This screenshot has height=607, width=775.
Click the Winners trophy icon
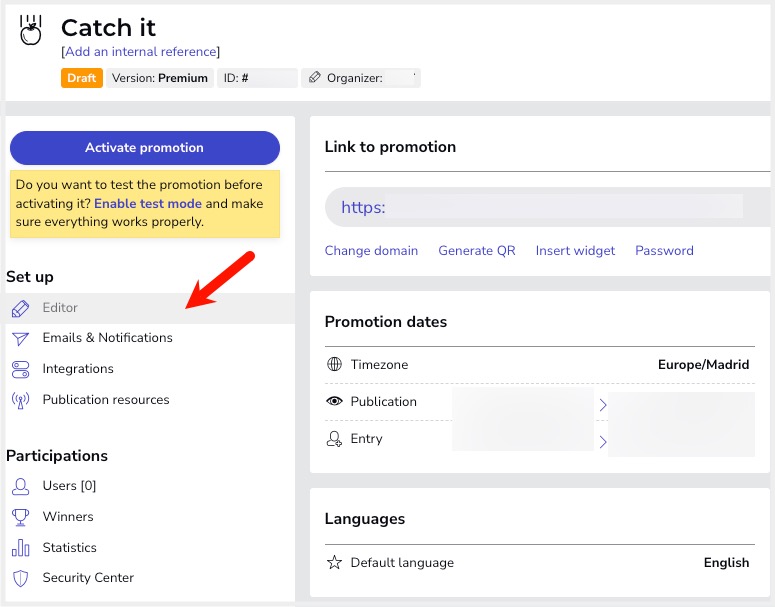pyautogui.click(x=20, y=517)
